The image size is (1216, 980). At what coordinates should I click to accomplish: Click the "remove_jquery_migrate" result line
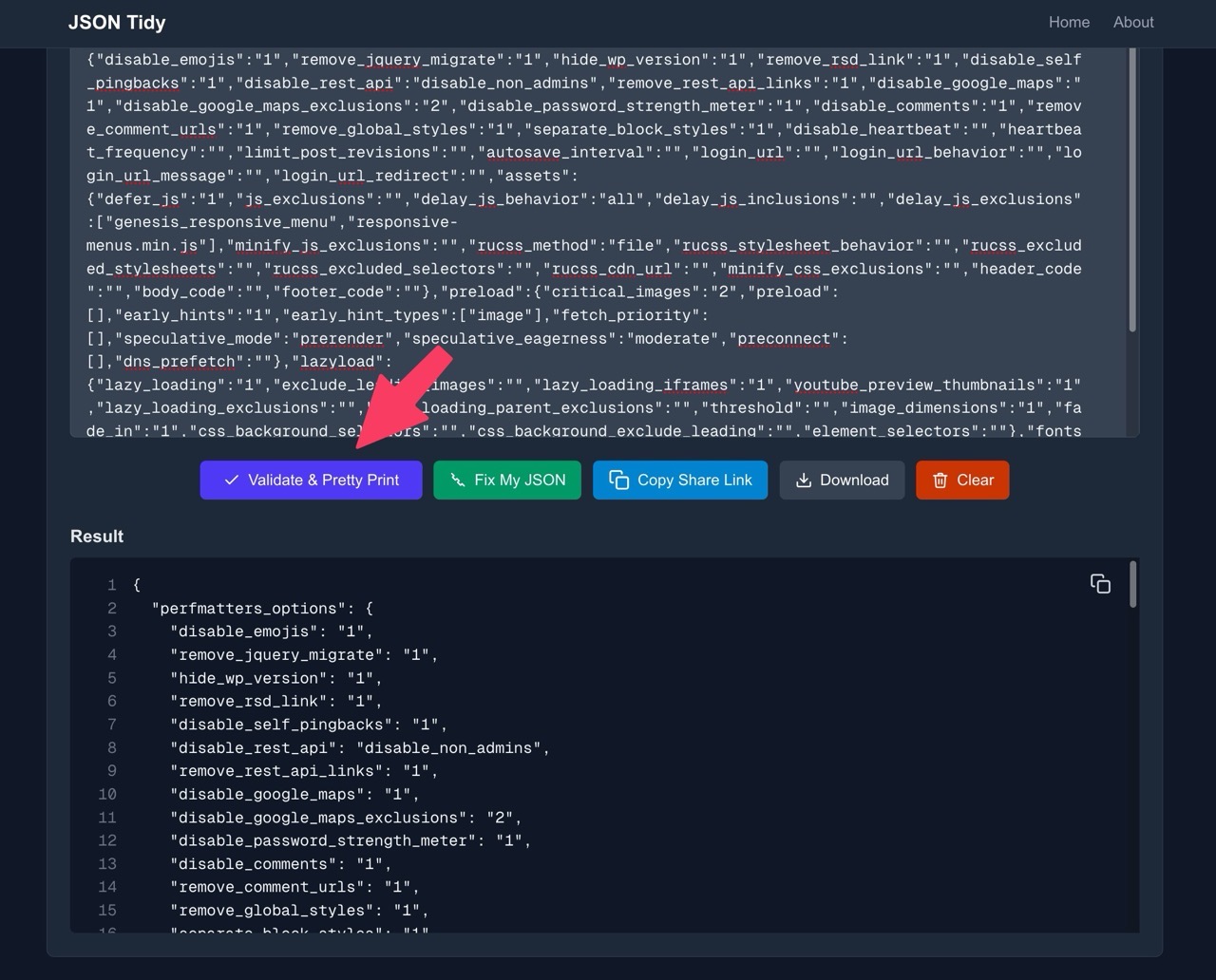(x=304, y=655)
